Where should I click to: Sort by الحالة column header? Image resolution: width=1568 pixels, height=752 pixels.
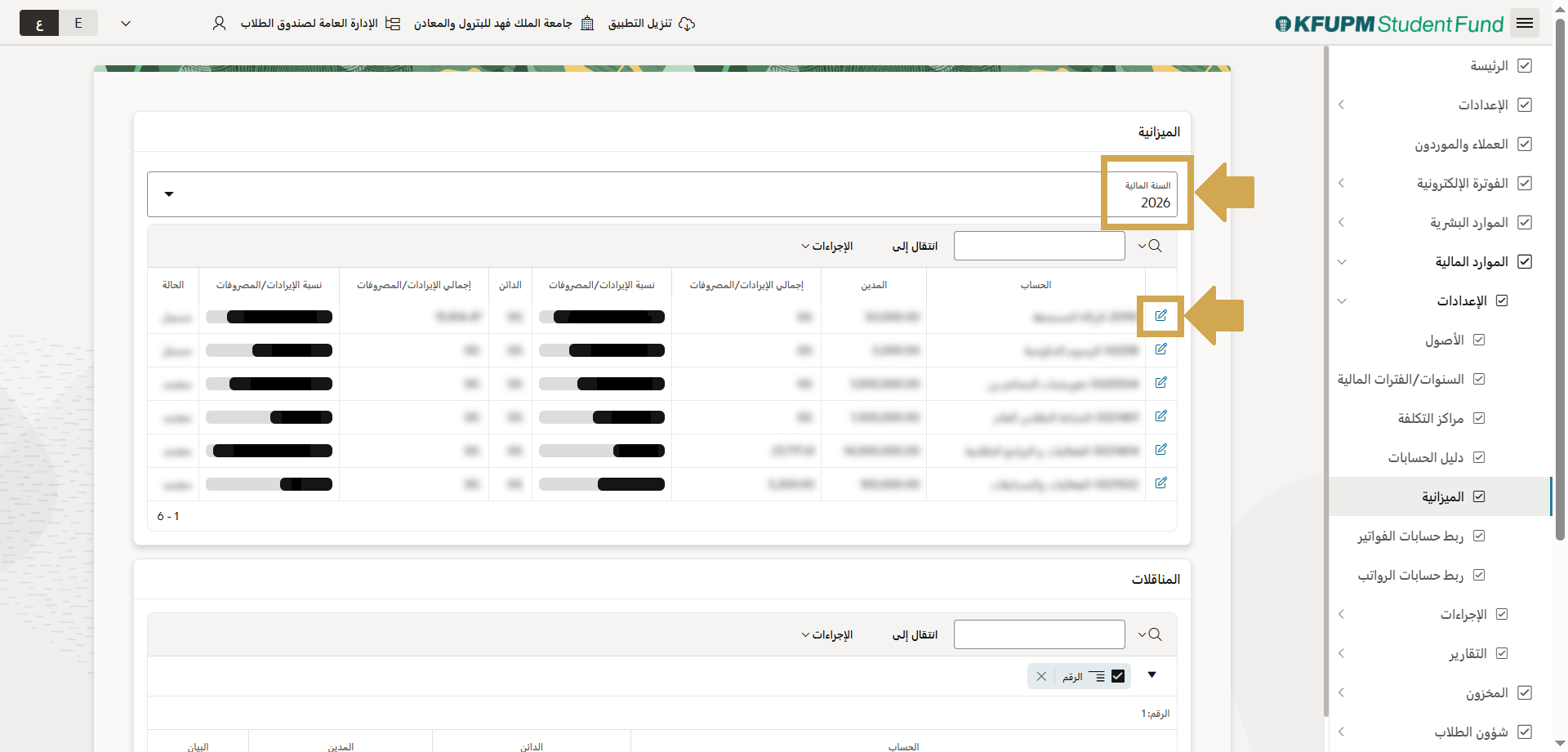(173, 285)
